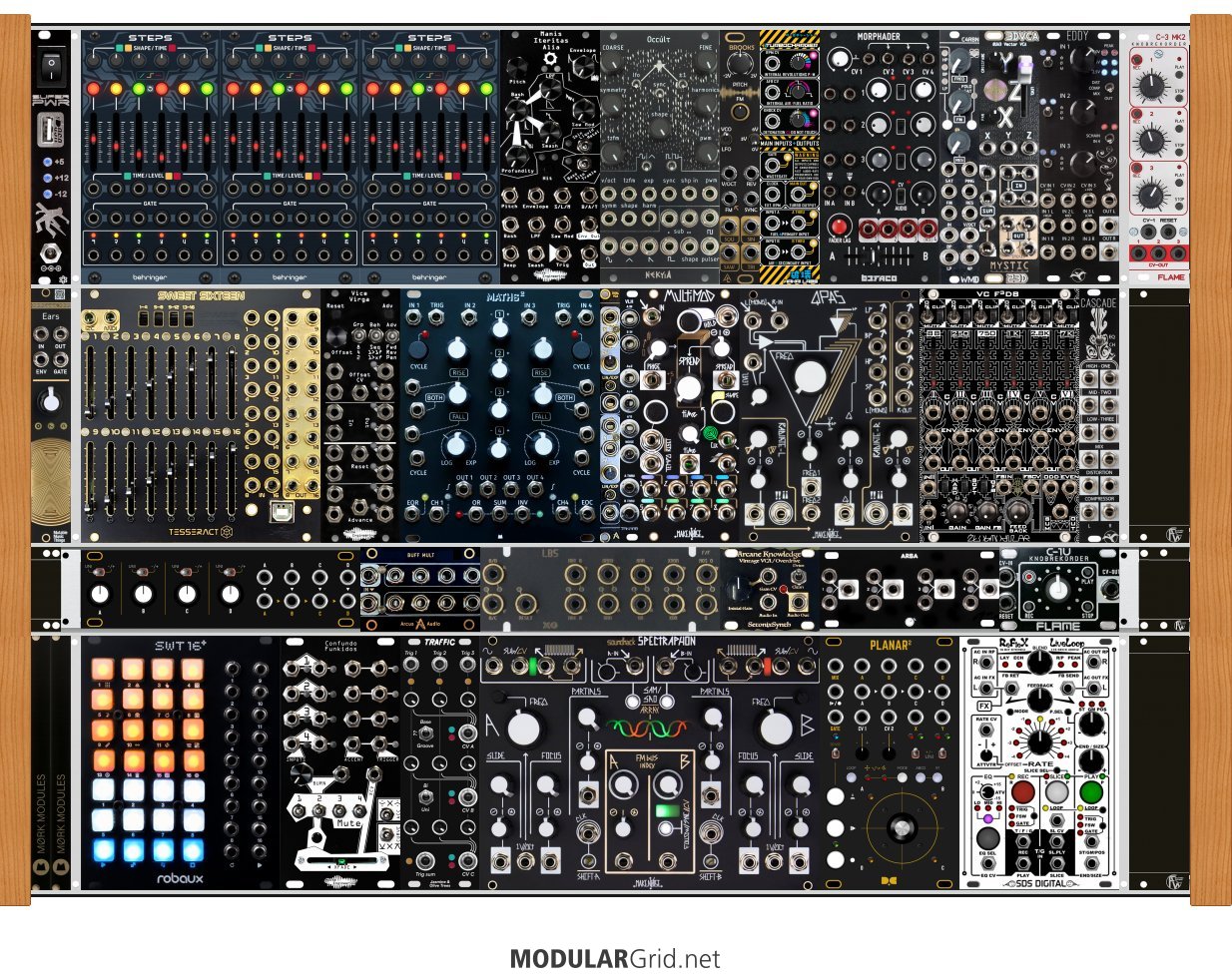Click the Spectraphon FREQ B knob
Viewport: 1232px width, 980px height.
(x=776, y=729)
